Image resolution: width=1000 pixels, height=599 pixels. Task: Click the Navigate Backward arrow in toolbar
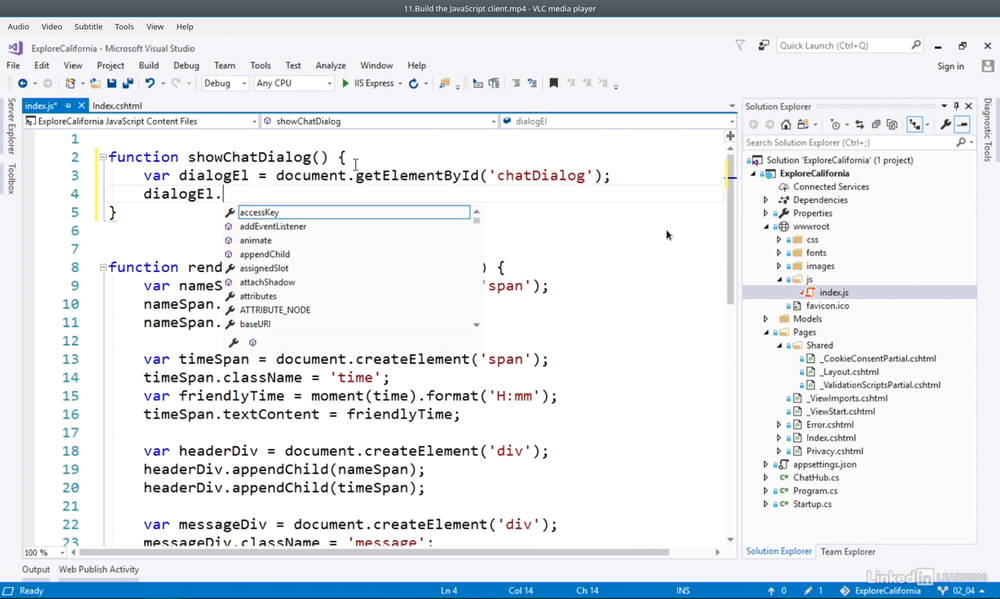coord(22,84)
